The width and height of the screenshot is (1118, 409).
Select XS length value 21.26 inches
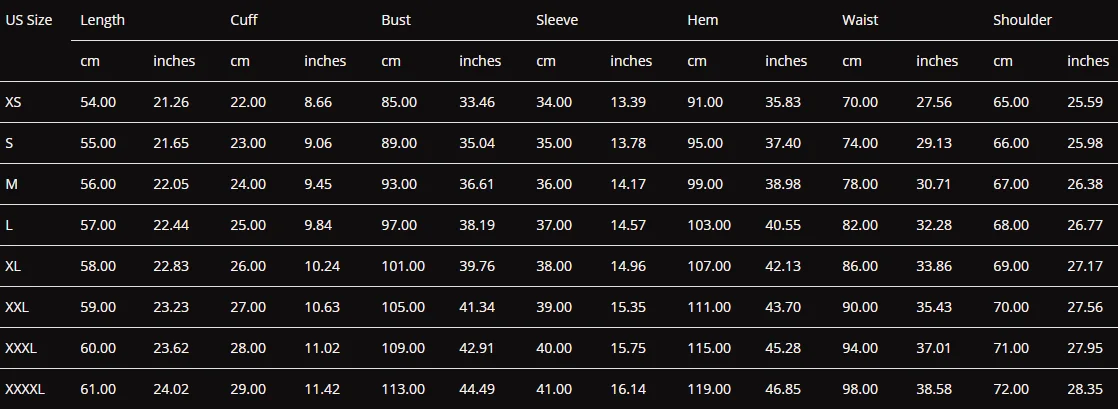(171, 102)
